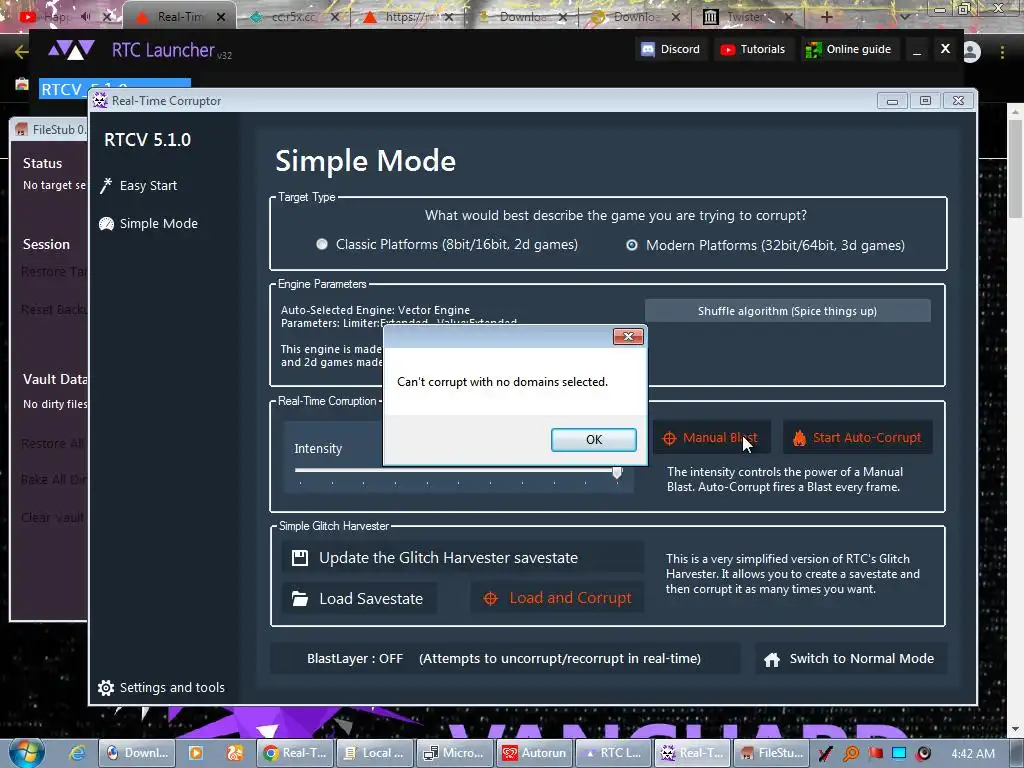Click the Manual Blast button
The image size is (1024, 768).
[x=711, y=438]
